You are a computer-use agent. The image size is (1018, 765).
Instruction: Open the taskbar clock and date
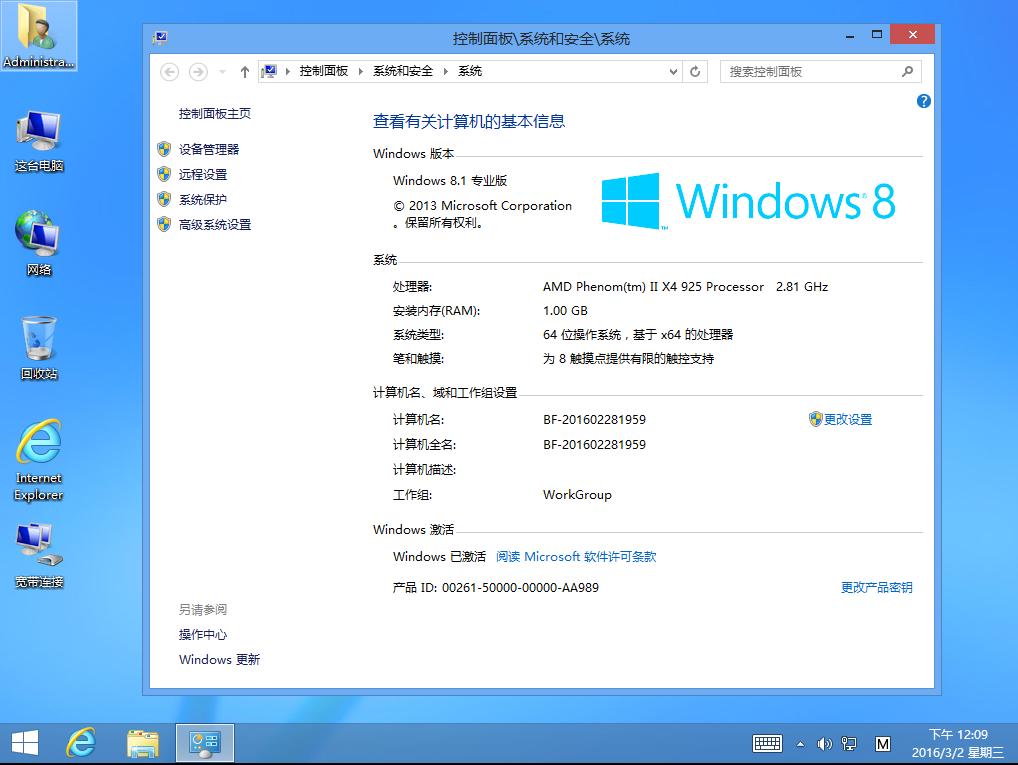tap(958, 744)
